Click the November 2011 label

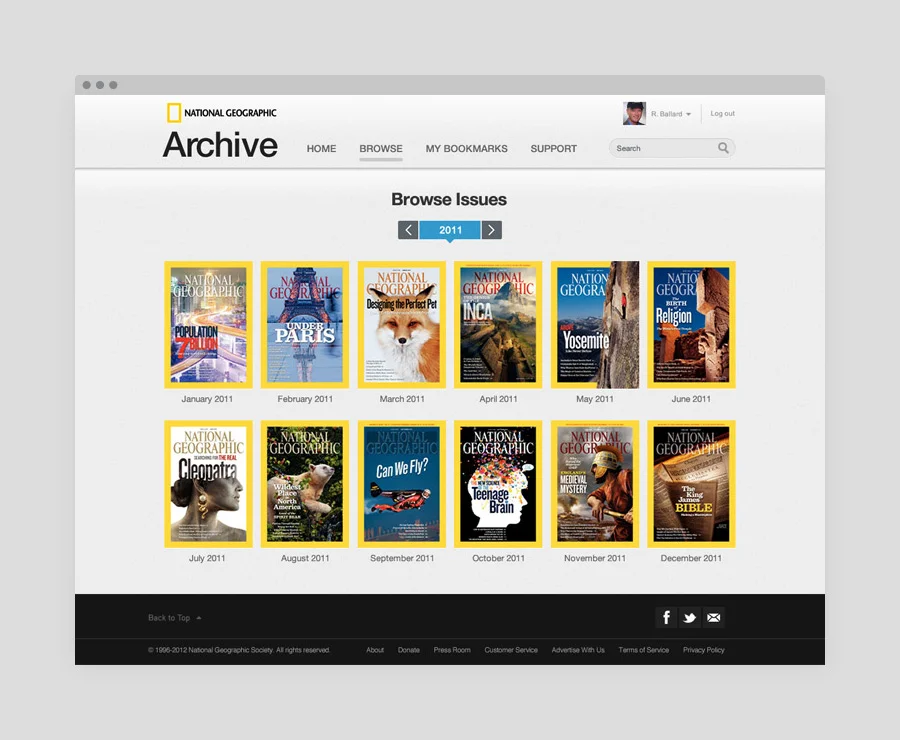(x=595, y=558)
